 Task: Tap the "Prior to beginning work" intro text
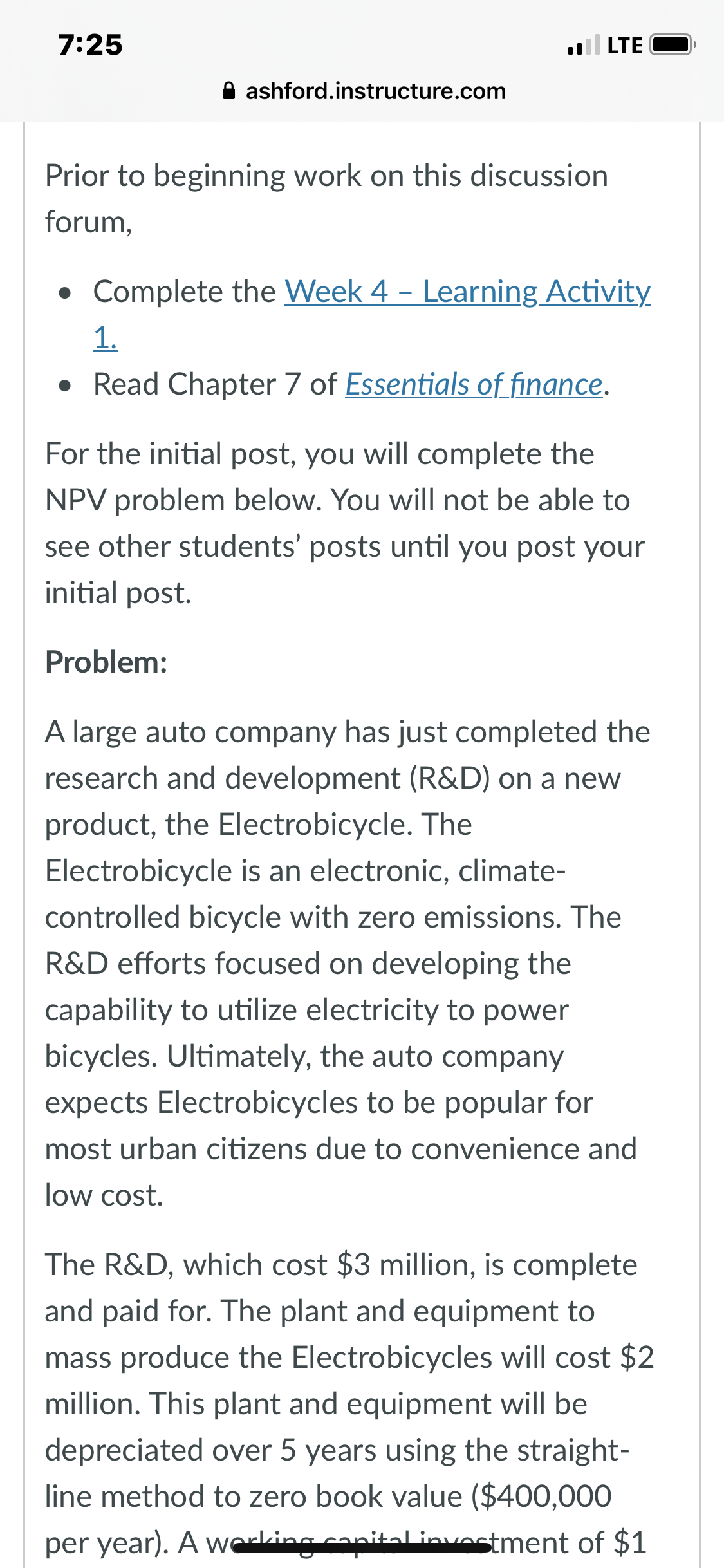click(326, 199)
